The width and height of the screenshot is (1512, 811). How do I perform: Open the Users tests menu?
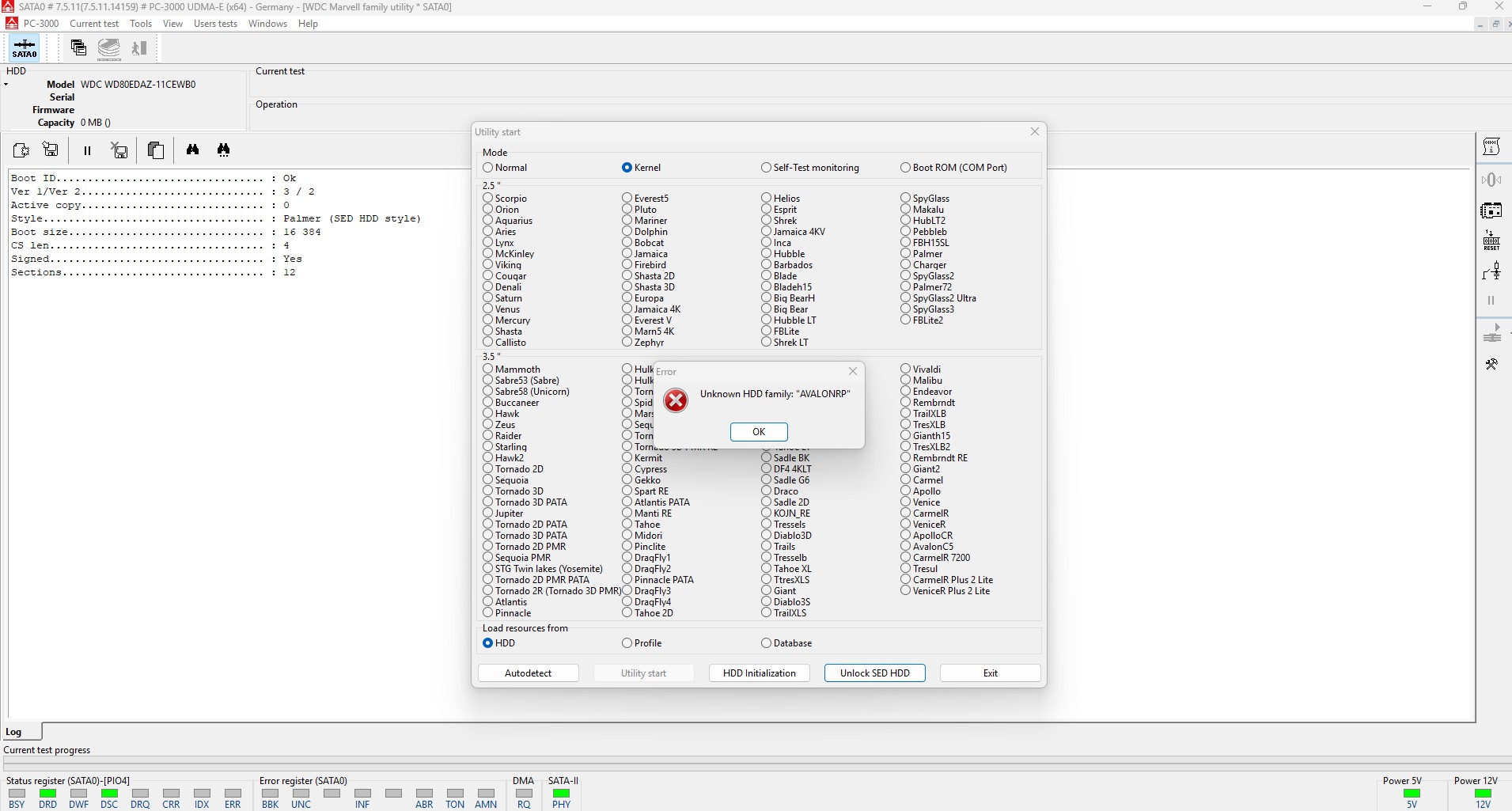(x=215, y=24)
